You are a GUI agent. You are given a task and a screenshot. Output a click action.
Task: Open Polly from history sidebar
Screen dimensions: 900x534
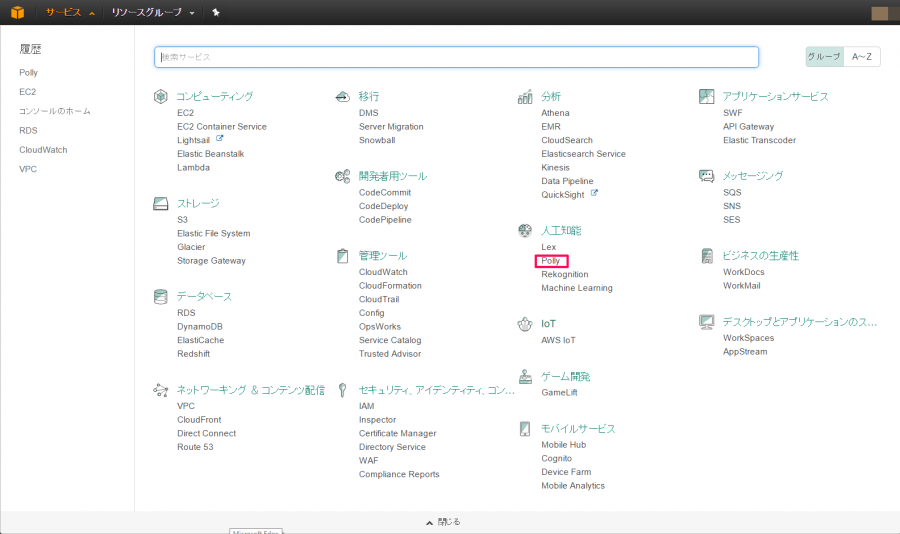(28, 72)
